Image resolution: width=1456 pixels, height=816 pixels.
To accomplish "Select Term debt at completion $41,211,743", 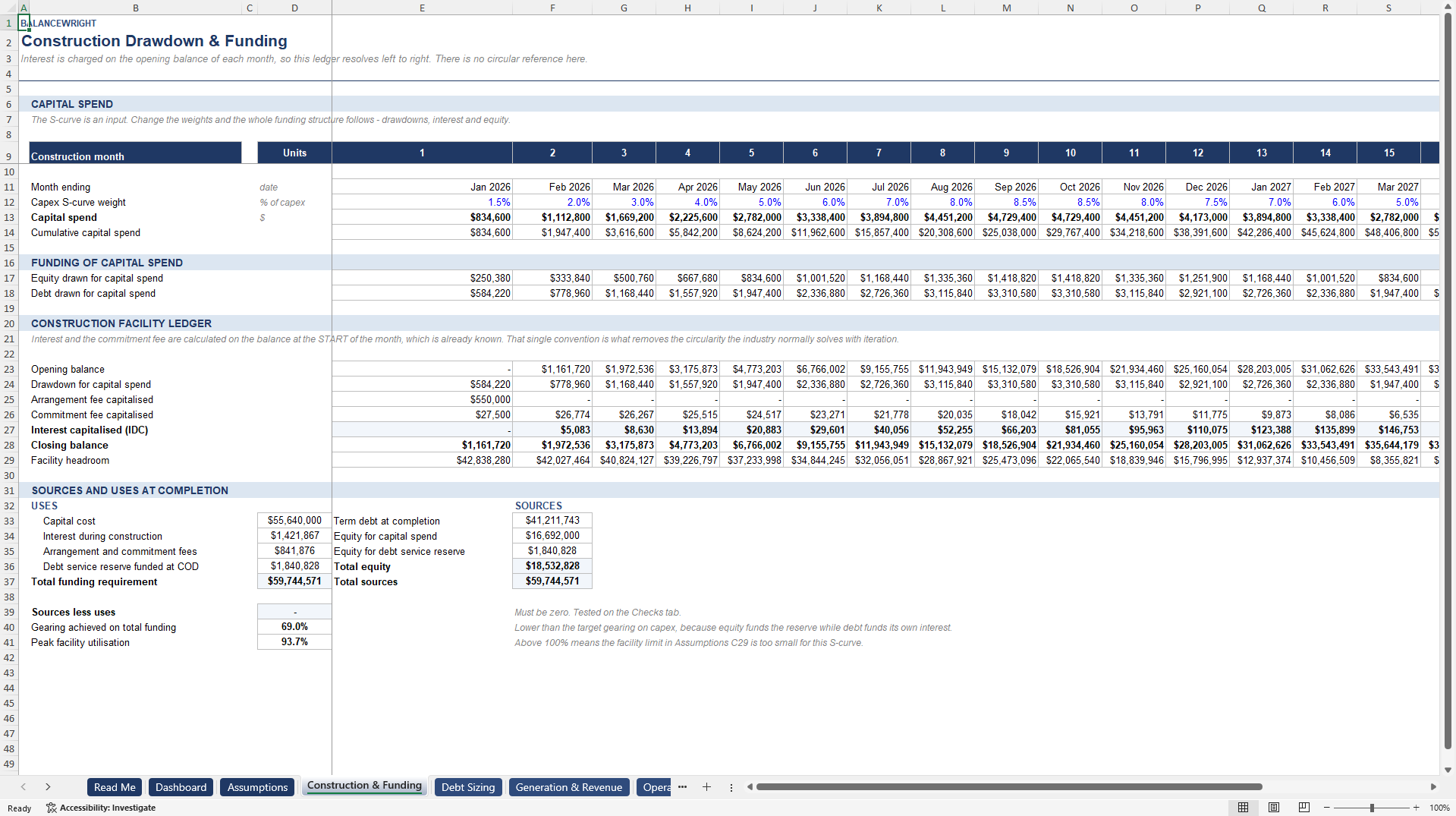I will tap(552, 521).
